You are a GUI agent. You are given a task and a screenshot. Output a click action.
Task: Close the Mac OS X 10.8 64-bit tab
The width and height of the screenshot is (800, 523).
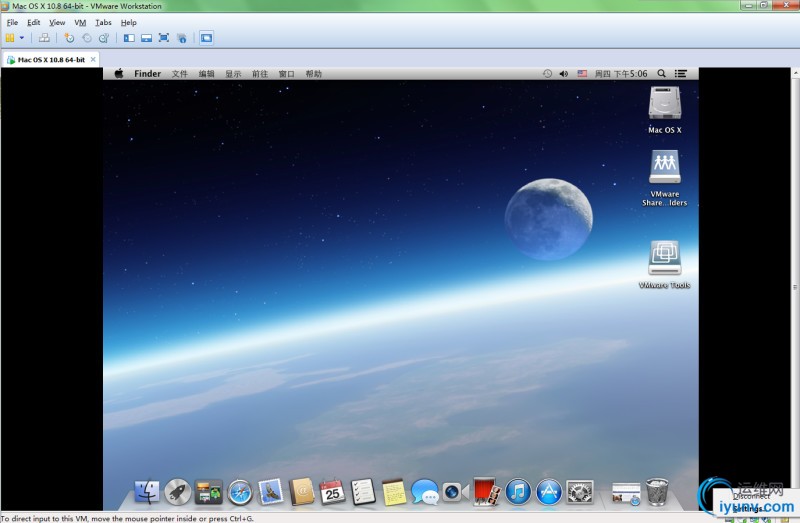point(93,59)
